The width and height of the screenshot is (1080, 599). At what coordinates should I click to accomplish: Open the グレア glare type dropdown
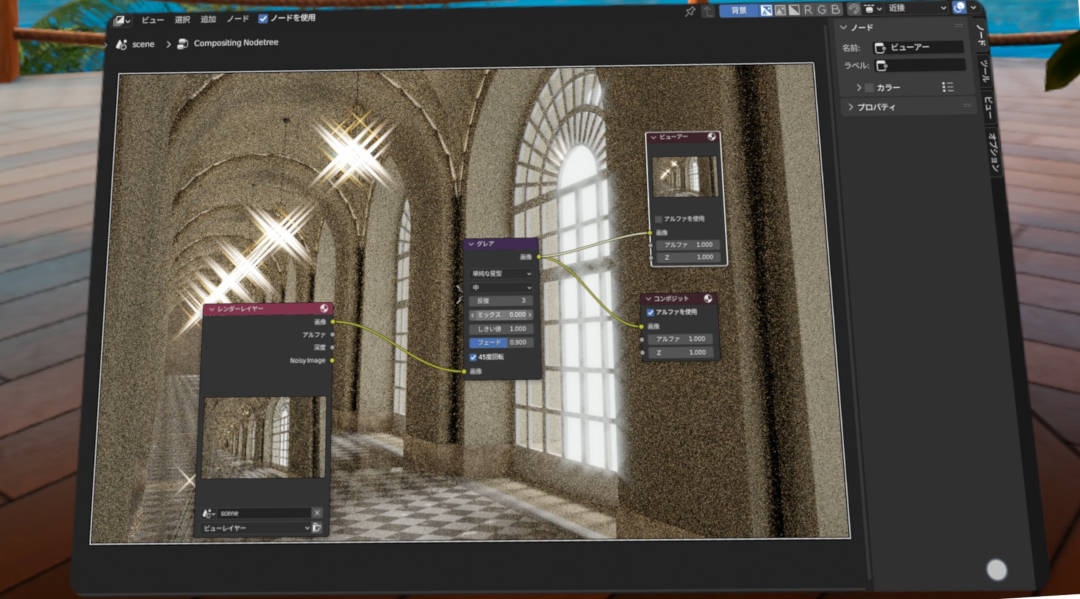pos(501,273)
